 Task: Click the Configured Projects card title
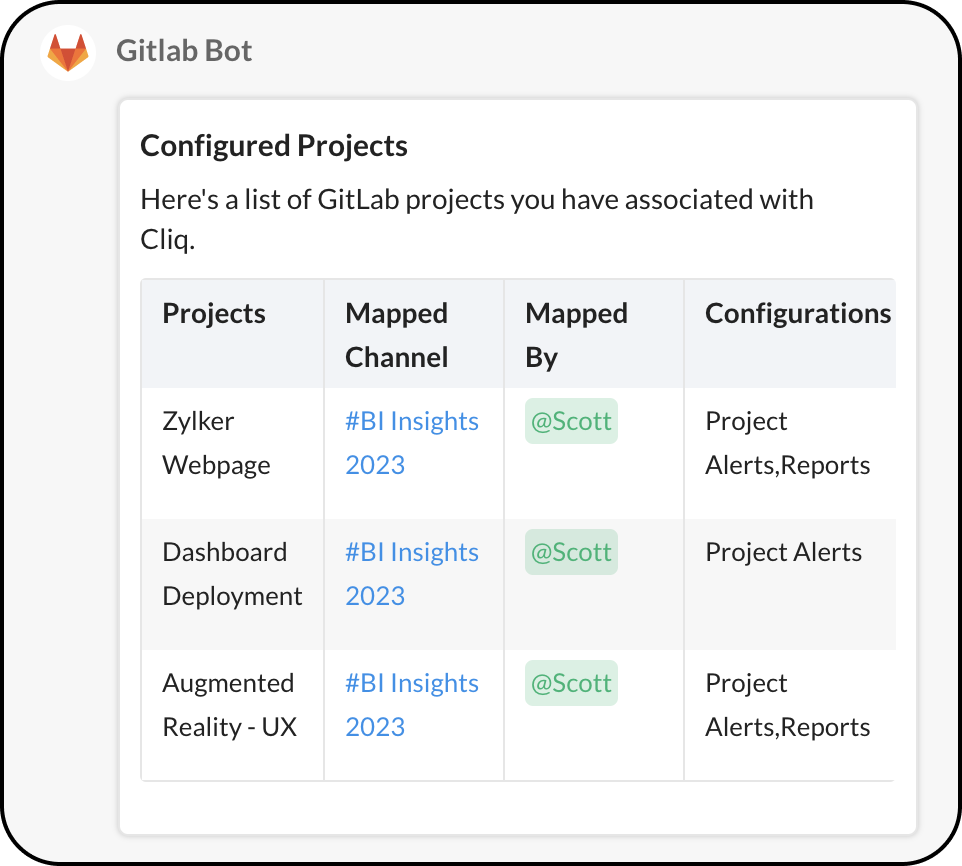pyautogui.click(x=274, y=146)
